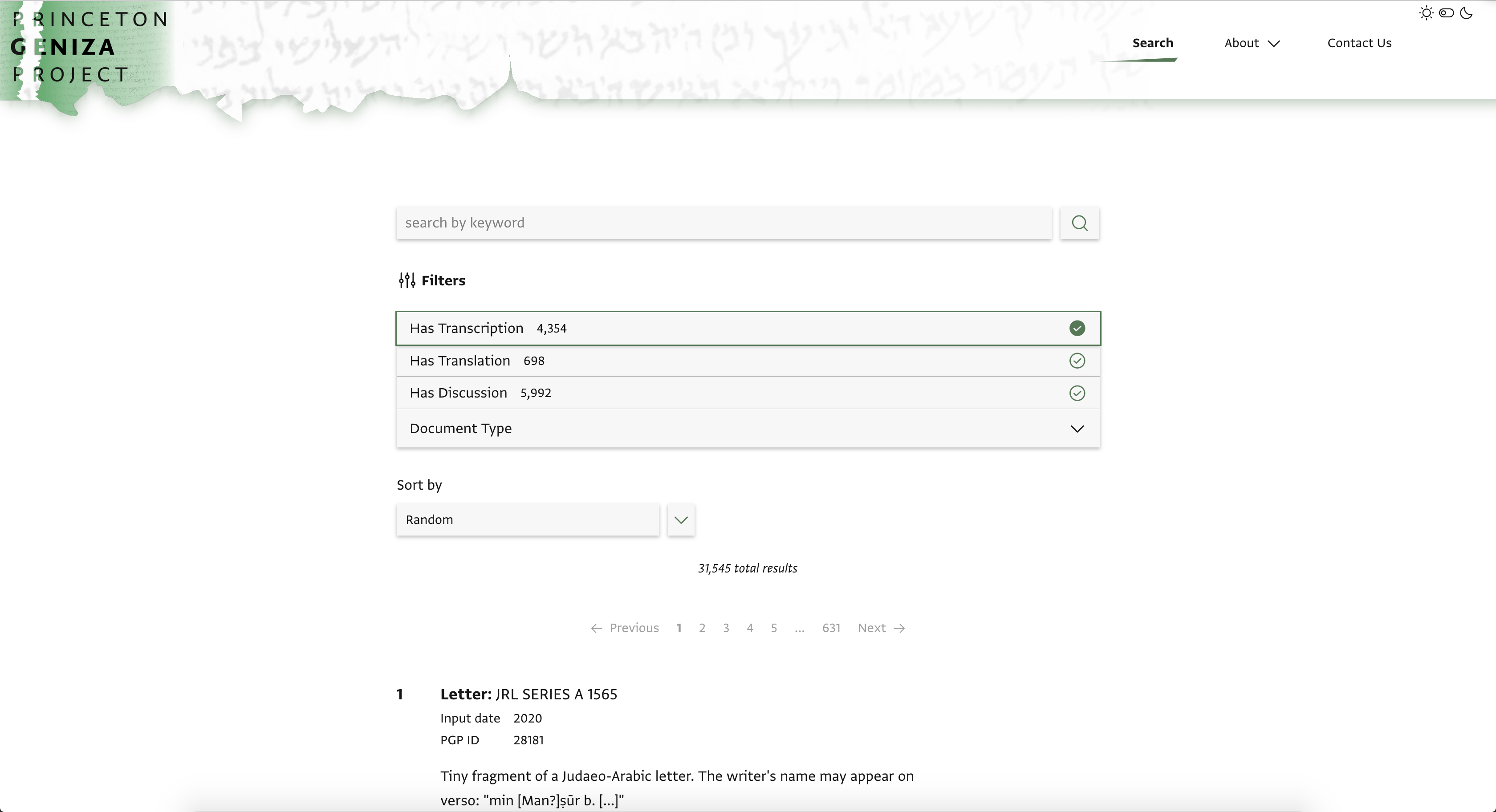Click the filter sliders icon
The height and width of the screenshot is (812, 1496).
pos(407,281)
